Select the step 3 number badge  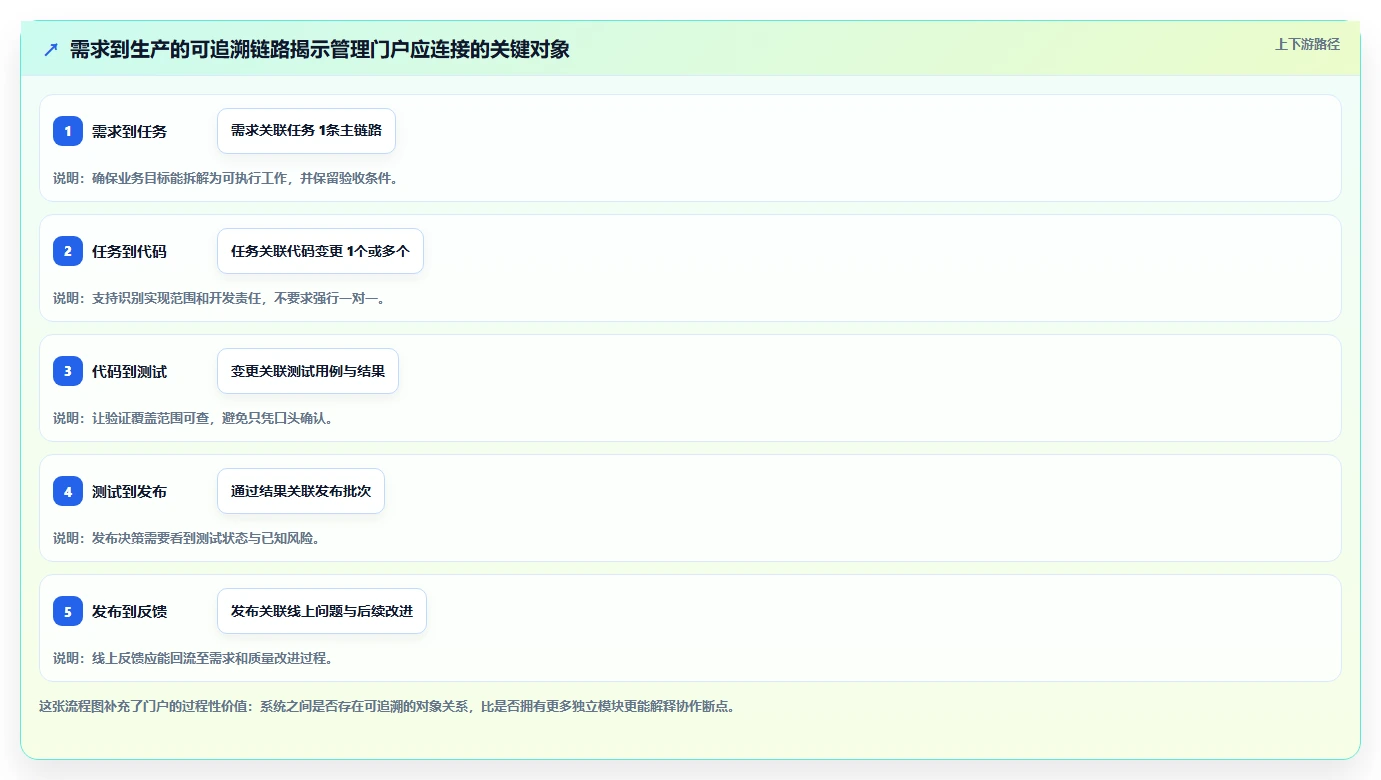pos(68,371)
